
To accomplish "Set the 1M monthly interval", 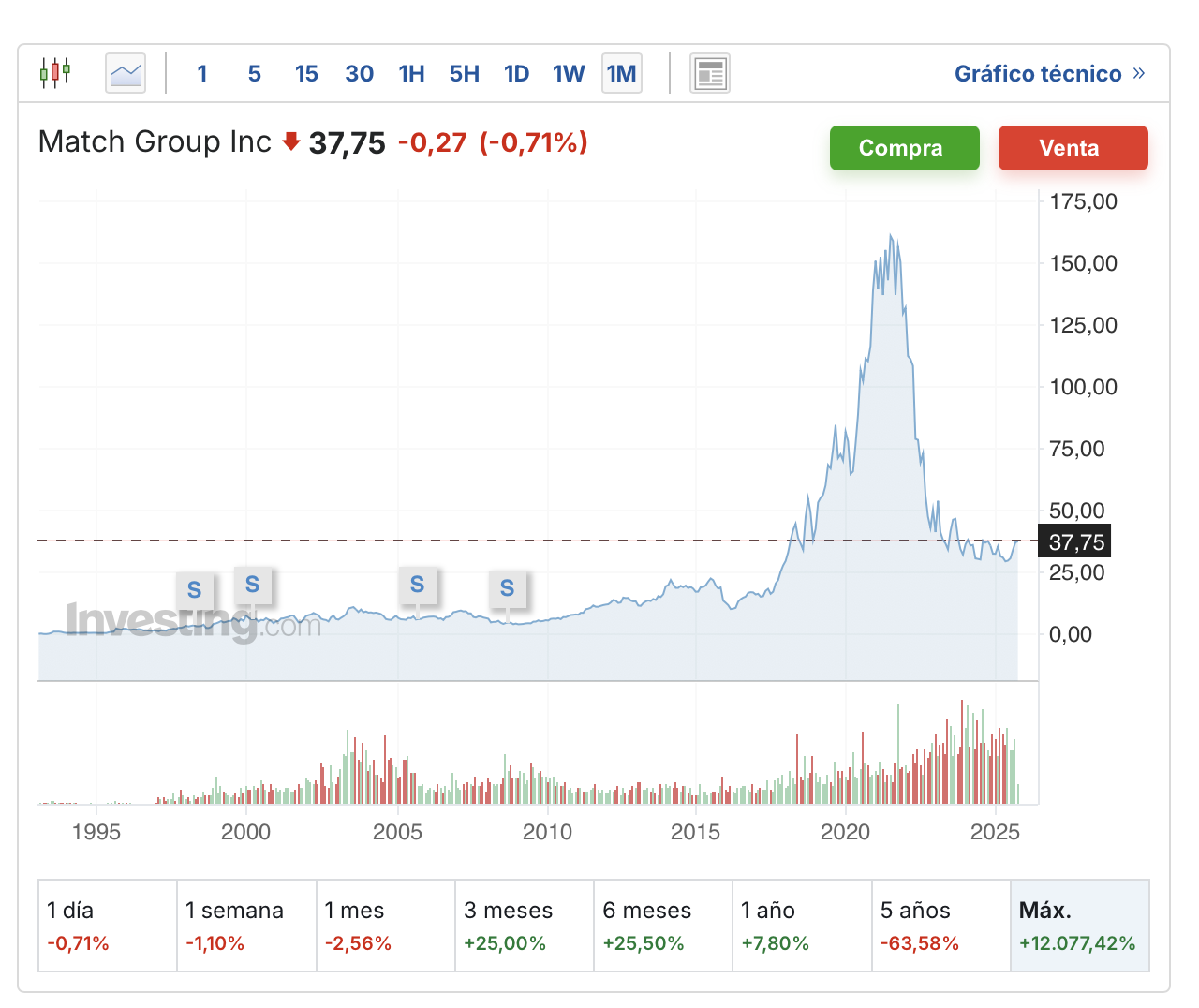I will point(621,73).
